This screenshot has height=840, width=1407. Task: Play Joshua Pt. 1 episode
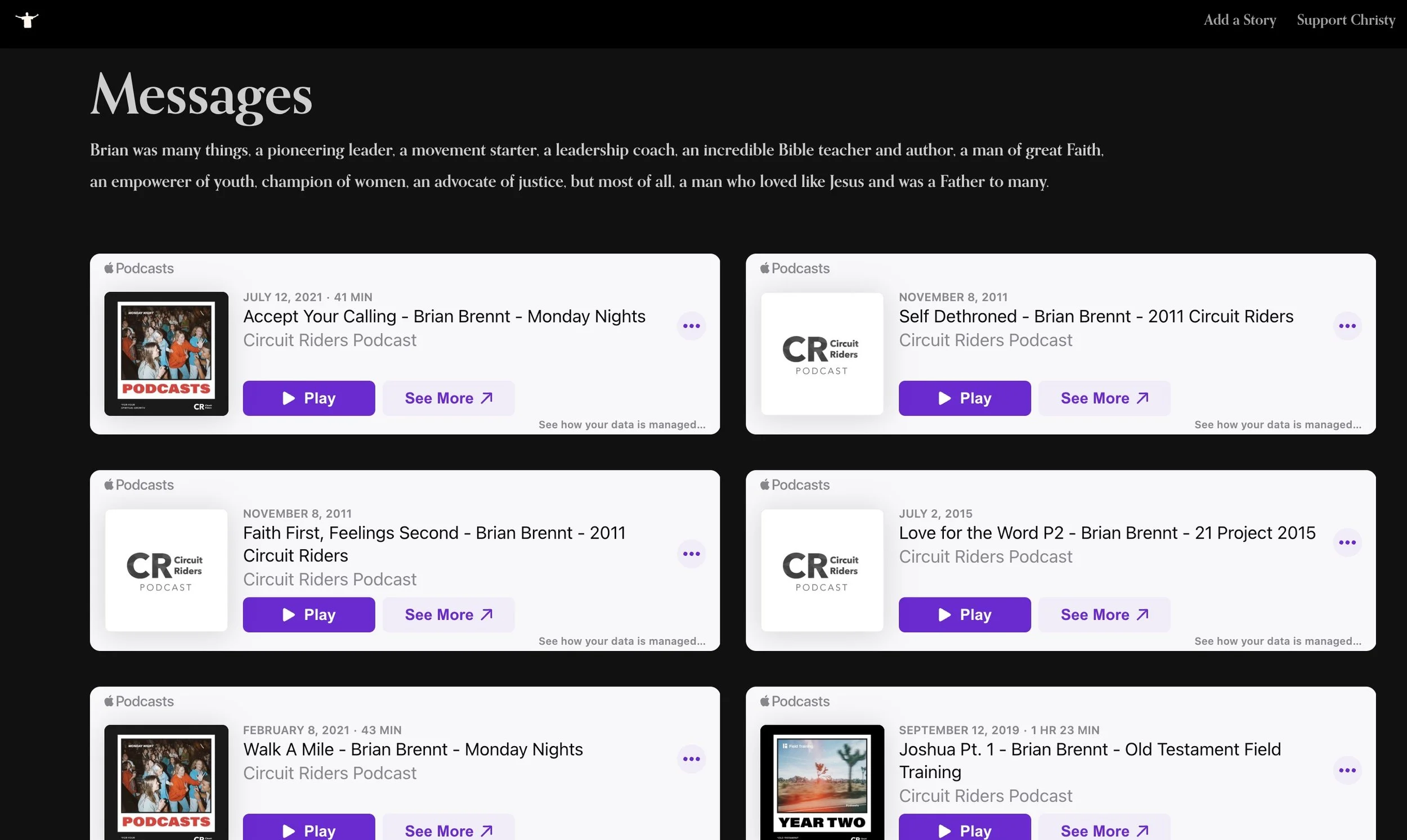coord(964,828)
